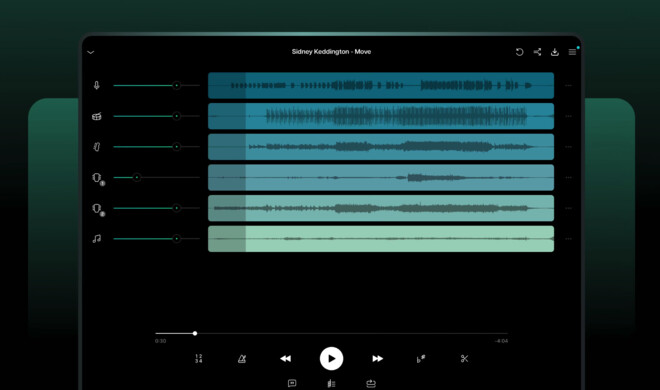Open the hamburger menu in the header
The height and width of the screenshot is (390, 660).
pyautogui.click(x=572, y=52)
